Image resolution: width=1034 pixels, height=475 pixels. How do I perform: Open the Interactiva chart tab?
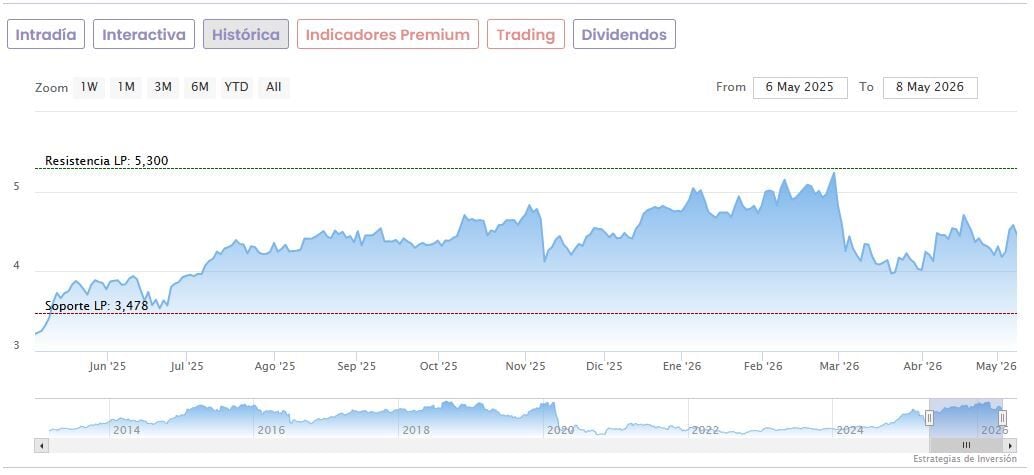pyautogui.click(x=144, y=34)
